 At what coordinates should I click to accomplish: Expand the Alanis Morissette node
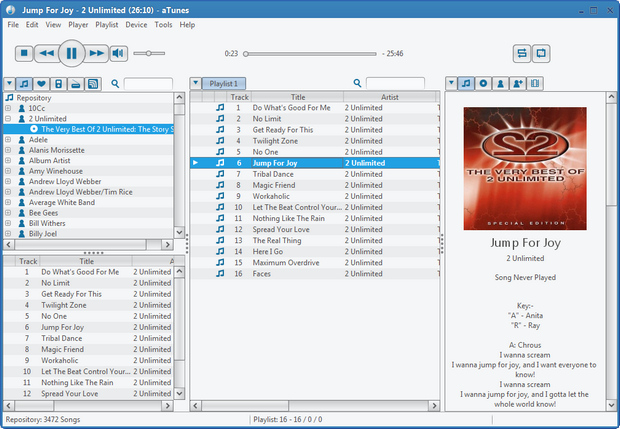tap(8, 150)
